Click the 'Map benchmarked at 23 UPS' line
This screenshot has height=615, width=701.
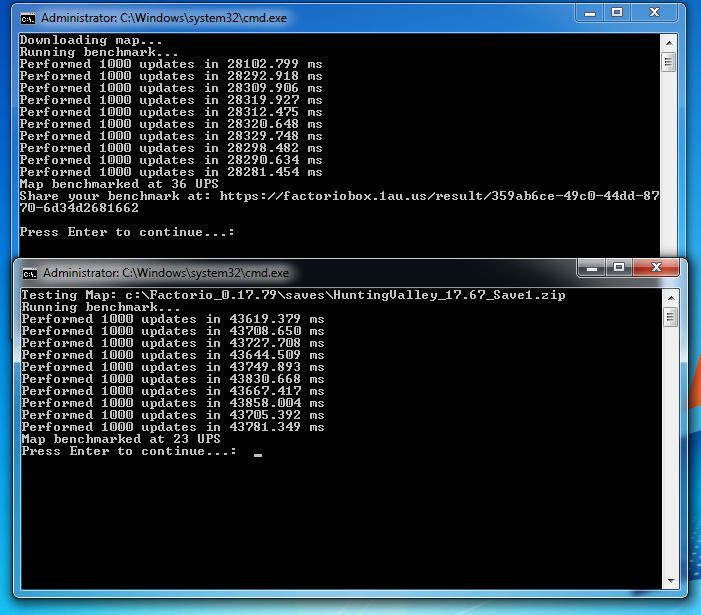click(x=121, y=439)
